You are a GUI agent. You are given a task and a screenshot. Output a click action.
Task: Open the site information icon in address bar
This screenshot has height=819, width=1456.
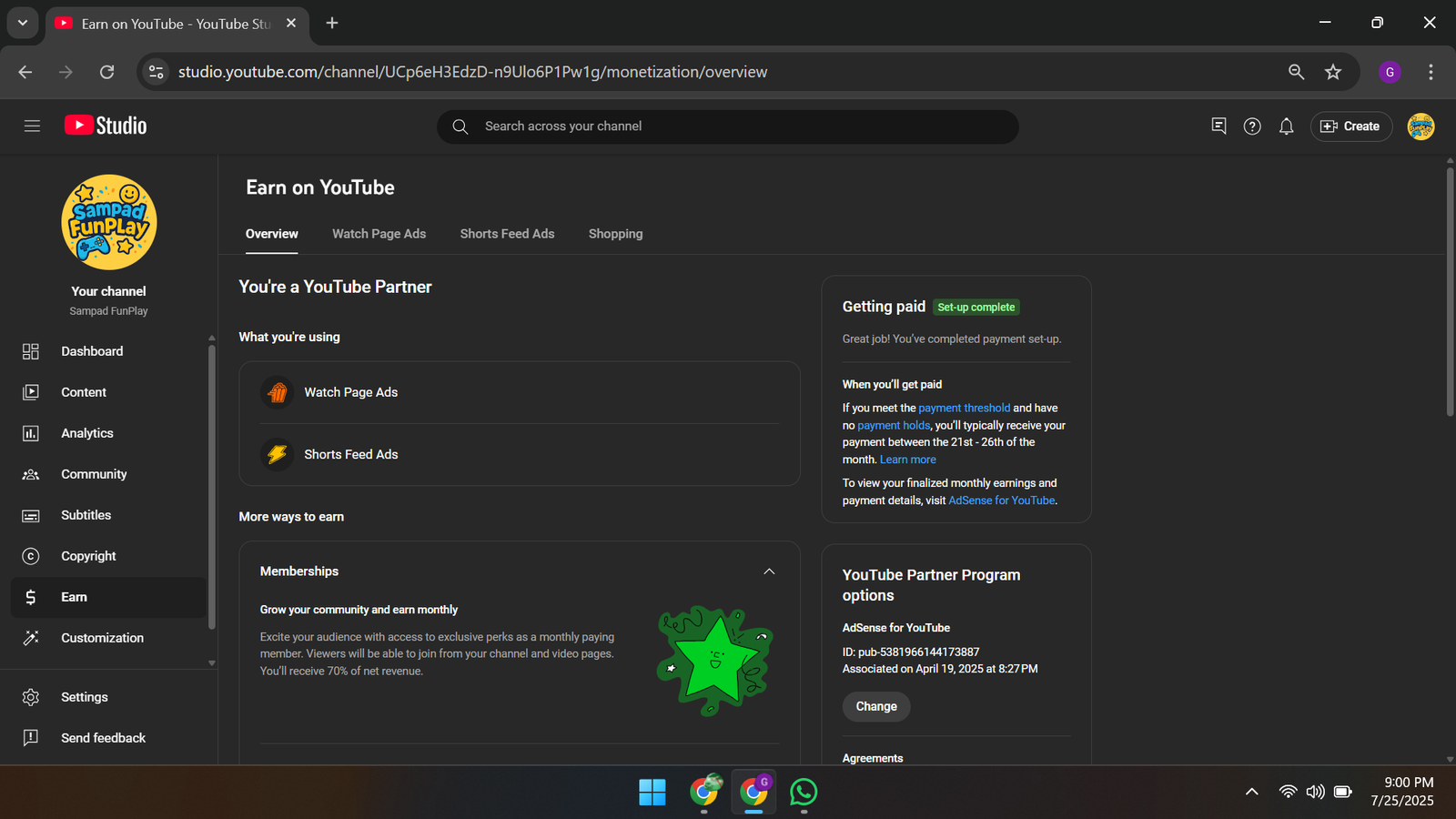(157, 72)
